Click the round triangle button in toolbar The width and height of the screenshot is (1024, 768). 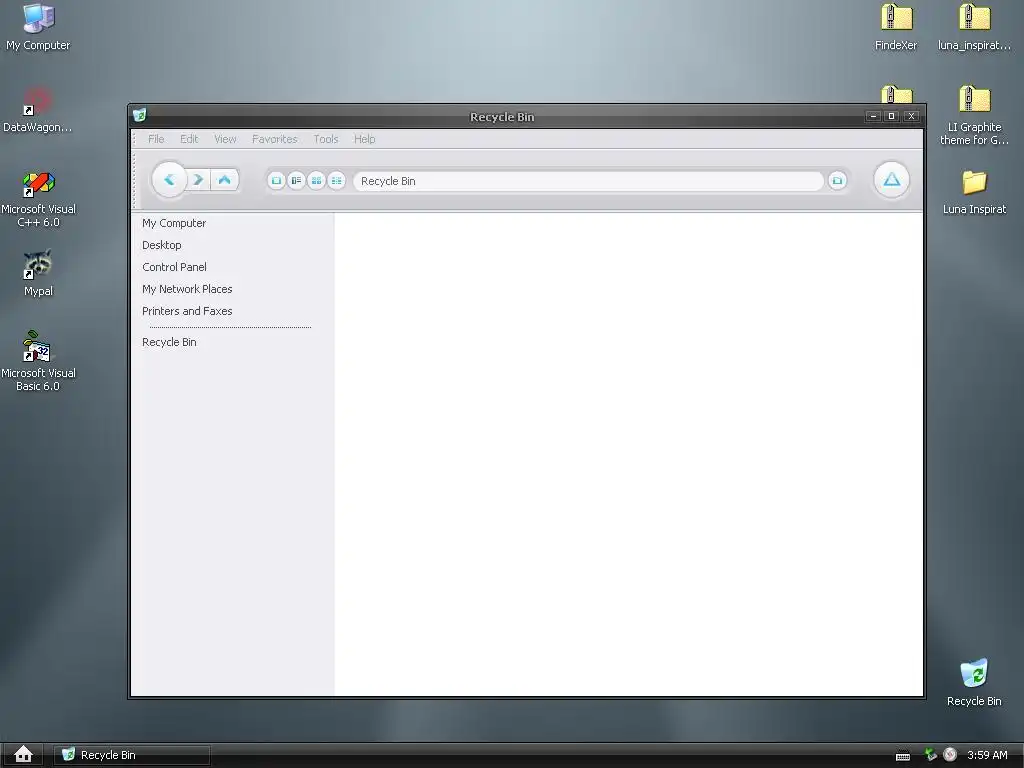(x=891, y=180)
